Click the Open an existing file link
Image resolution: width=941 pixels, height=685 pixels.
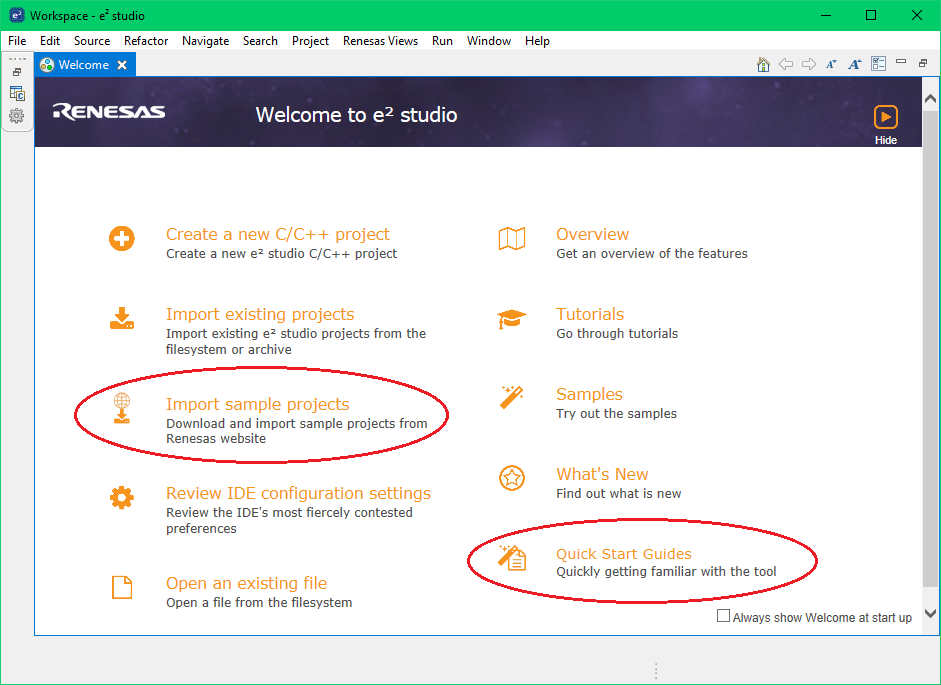coord(247,583)
